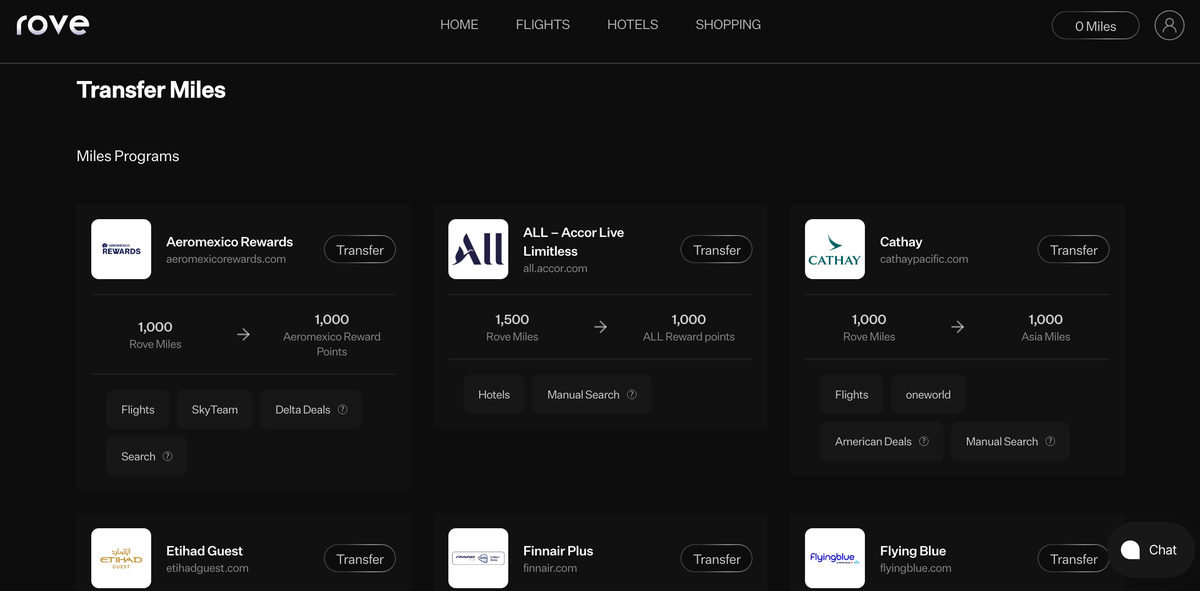This screenshot has height=591, width=1200.
Task: Open flyingblue.com link
Action: 916,568
